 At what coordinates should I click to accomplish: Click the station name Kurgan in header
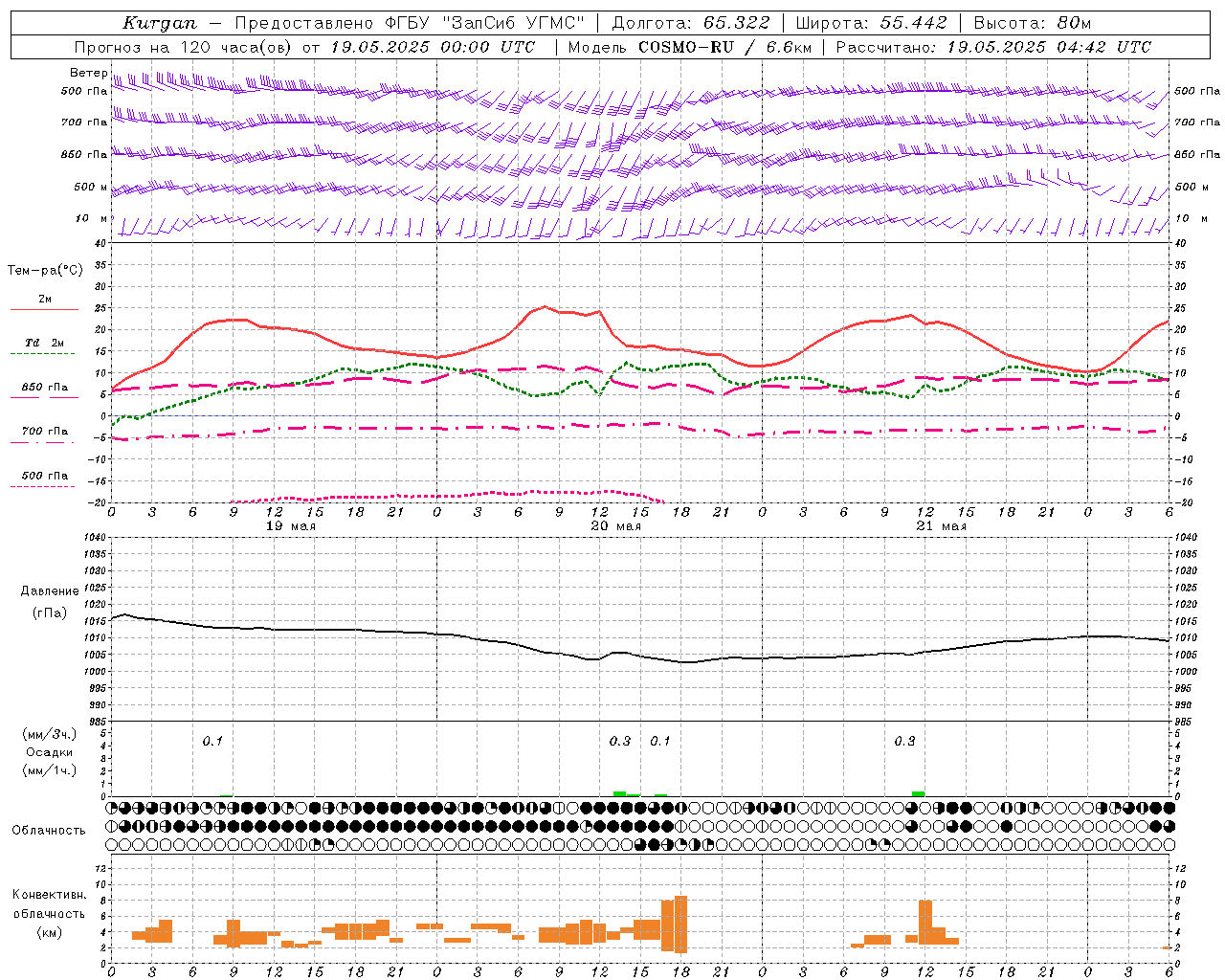[159, 23]
